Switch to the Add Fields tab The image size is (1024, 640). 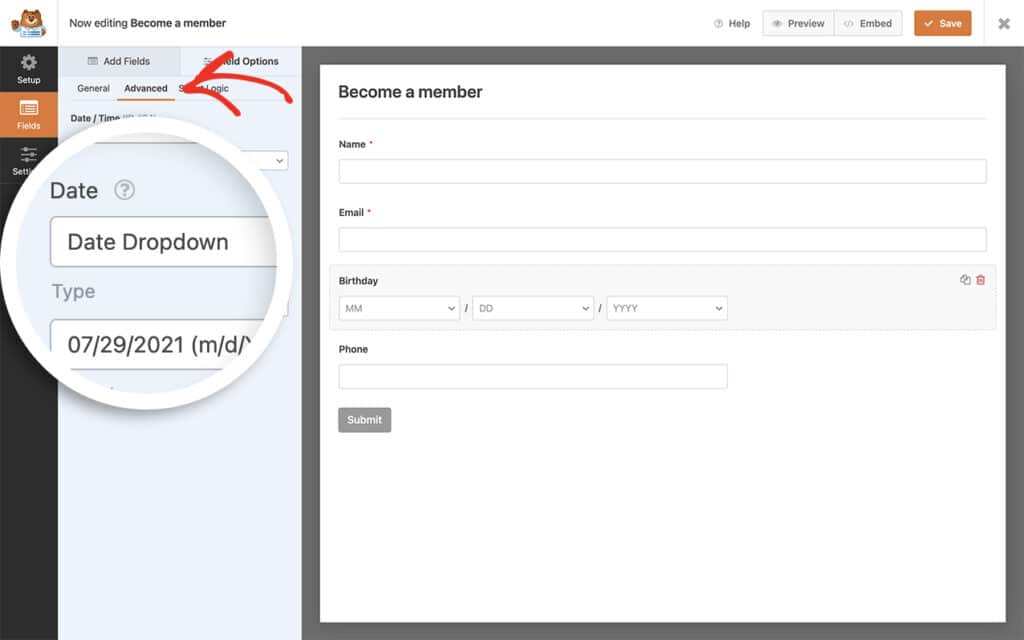point(119,61)
